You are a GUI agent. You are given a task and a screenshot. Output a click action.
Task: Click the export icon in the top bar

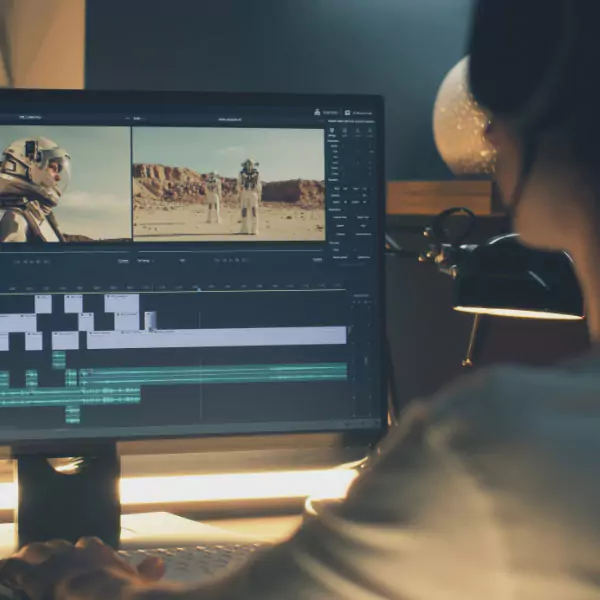point(318,112)
